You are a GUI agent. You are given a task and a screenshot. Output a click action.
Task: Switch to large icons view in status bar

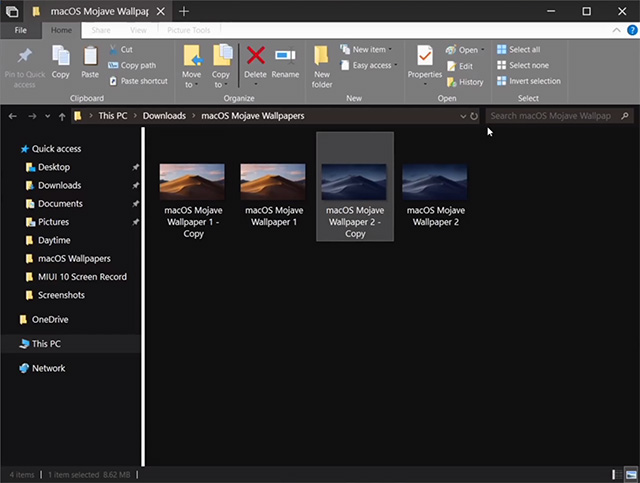point(631,474)
